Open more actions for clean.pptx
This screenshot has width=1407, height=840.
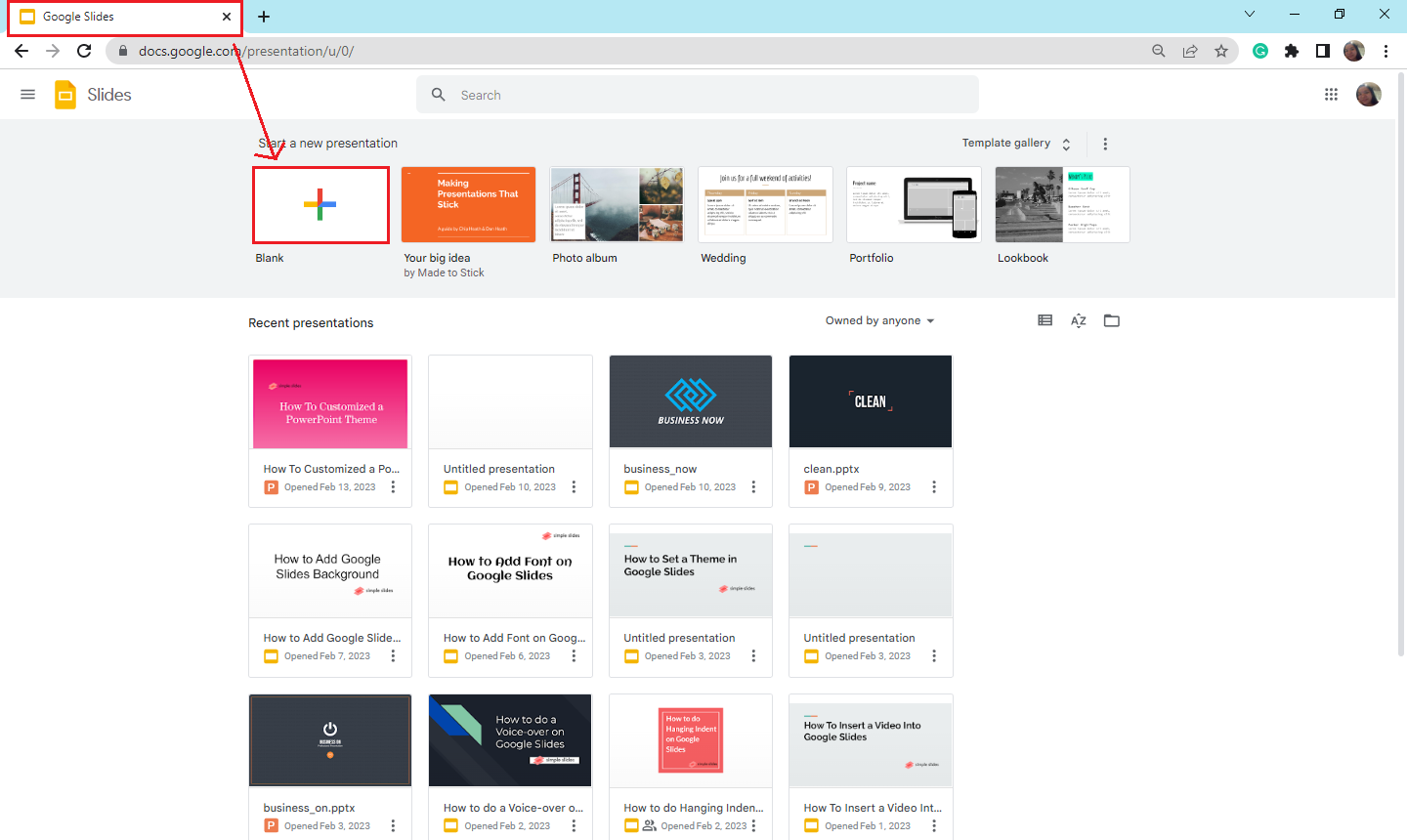point(934,486)
